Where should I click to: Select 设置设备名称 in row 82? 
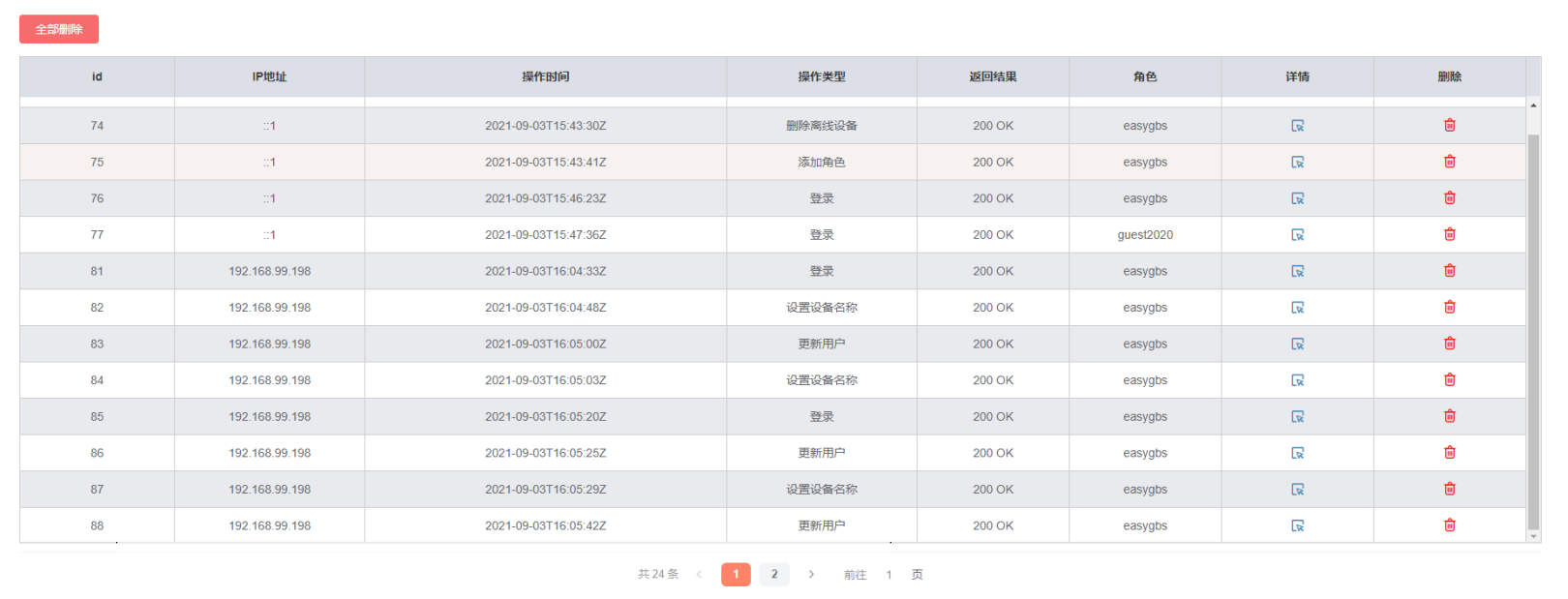click(822, 308)
